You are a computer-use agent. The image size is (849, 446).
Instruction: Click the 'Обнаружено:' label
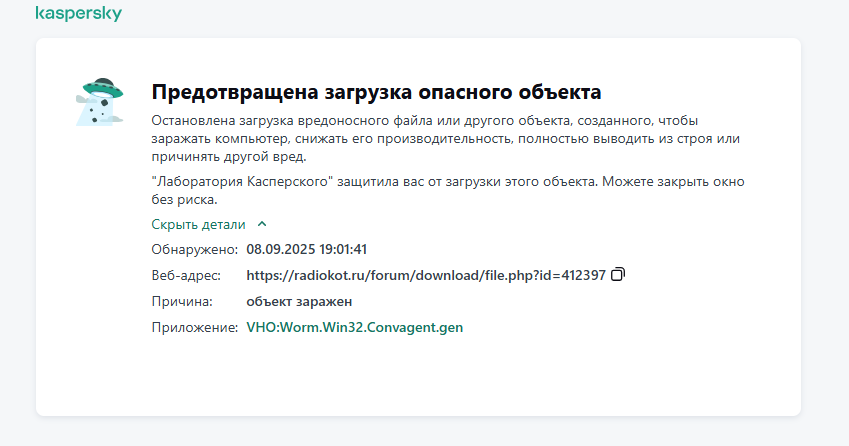tap(194, 250)
